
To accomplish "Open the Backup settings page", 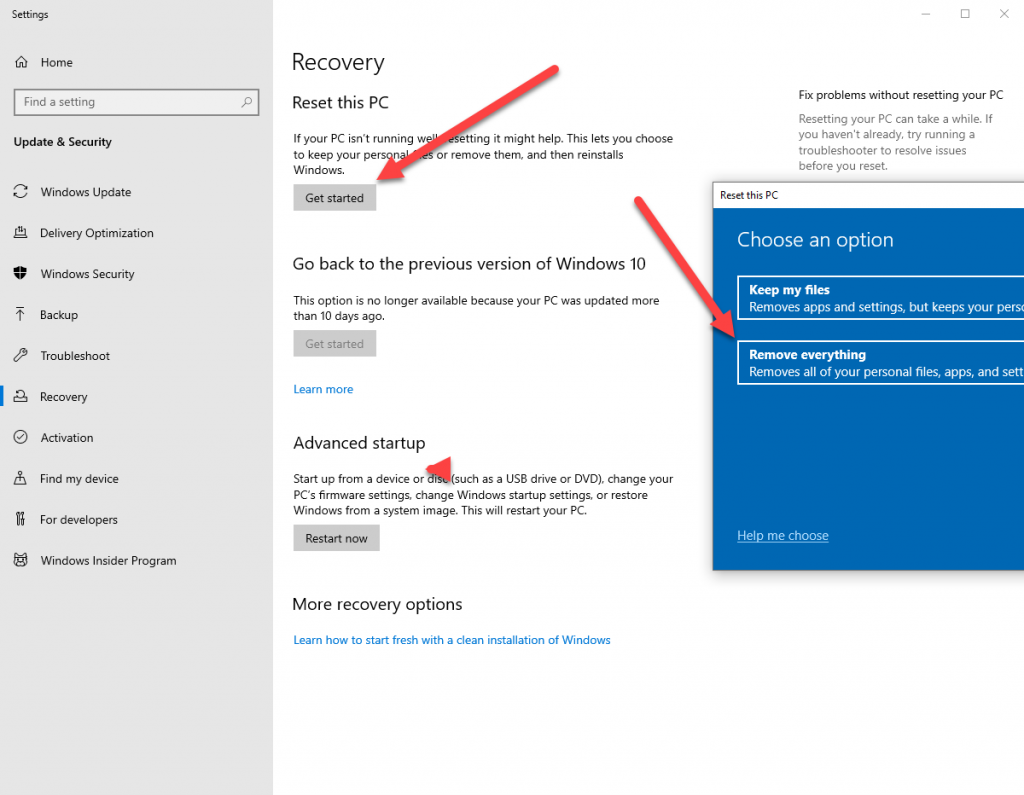I will coord(59,315).
